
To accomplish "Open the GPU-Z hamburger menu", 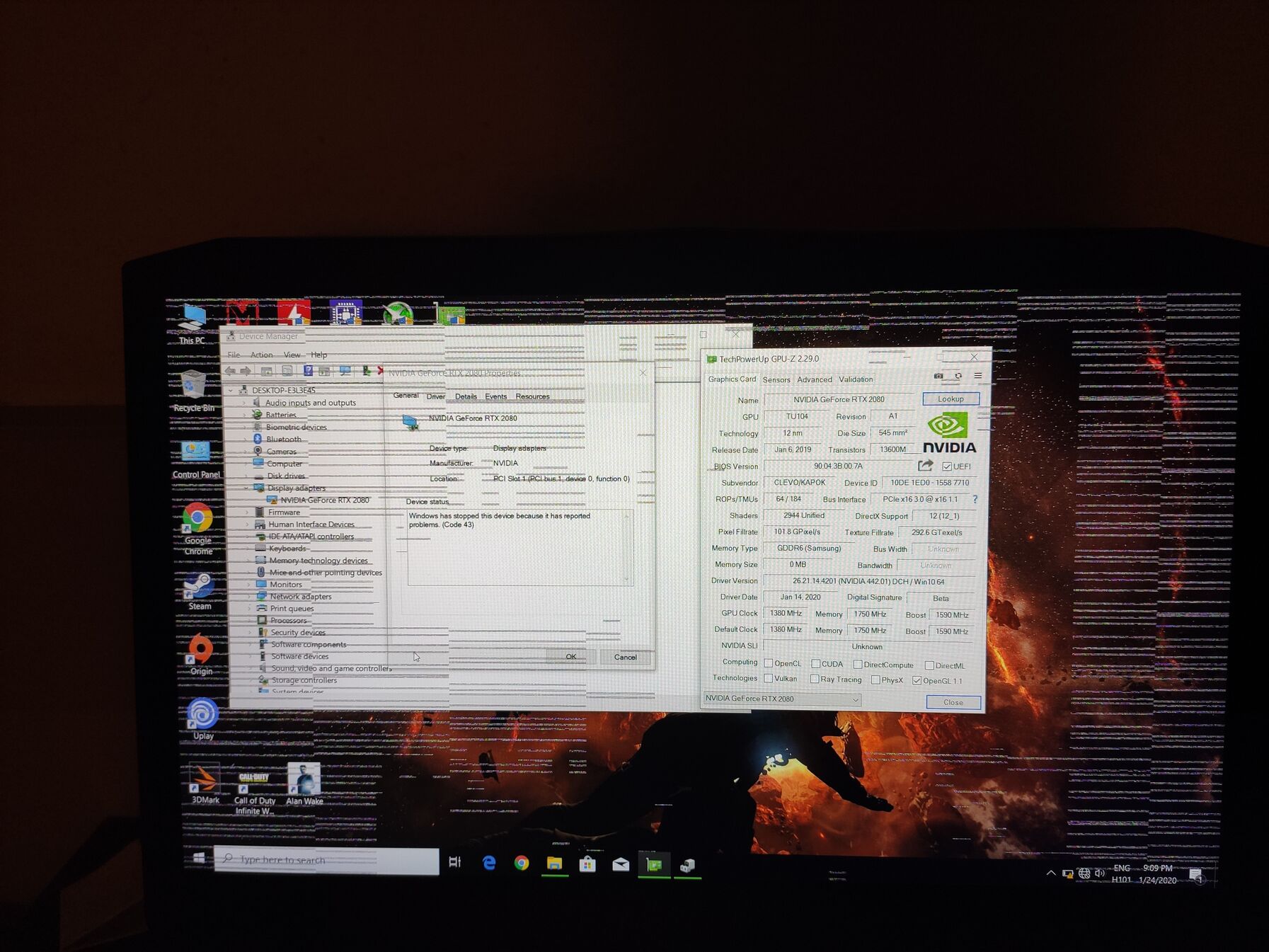I will click(x=978, y=376).
